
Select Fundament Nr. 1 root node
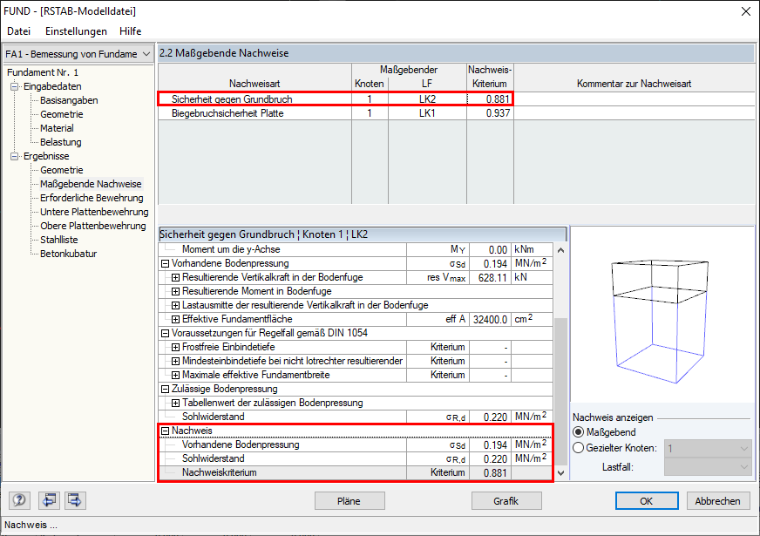pyautogui.click(x=43, y=73)
